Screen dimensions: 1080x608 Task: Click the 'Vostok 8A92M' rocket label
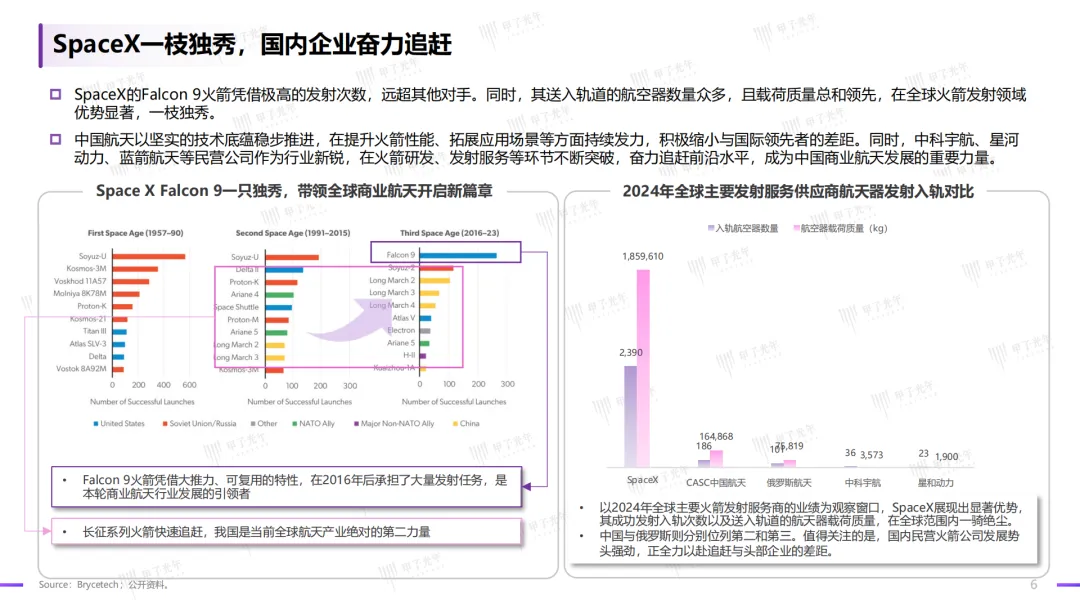81,368
